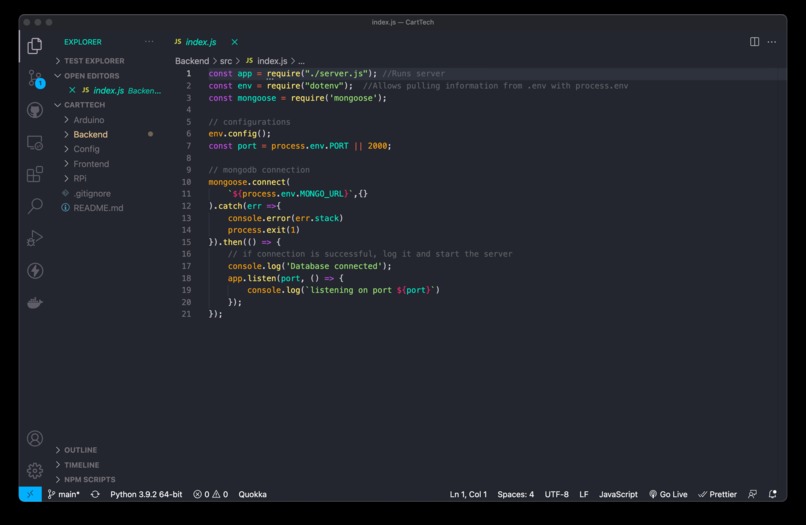Screen dimensions: 806x525
Task: Open the .gitignore file
Action: 91,193
